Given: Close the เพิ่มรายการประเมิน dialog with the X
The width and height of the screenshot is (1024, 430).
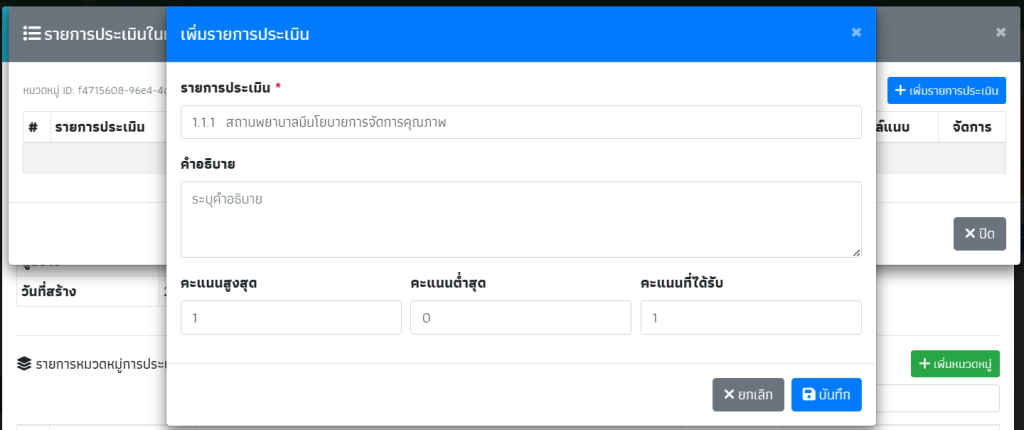Looking at the screenshot, I should pyautogui.click(x=856, y=33).
